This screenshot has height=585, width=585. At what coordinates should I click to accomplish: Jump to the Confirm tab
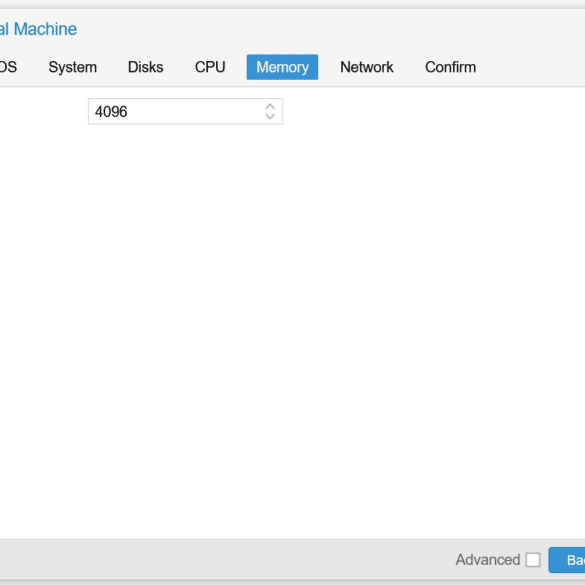click(450, 67)
